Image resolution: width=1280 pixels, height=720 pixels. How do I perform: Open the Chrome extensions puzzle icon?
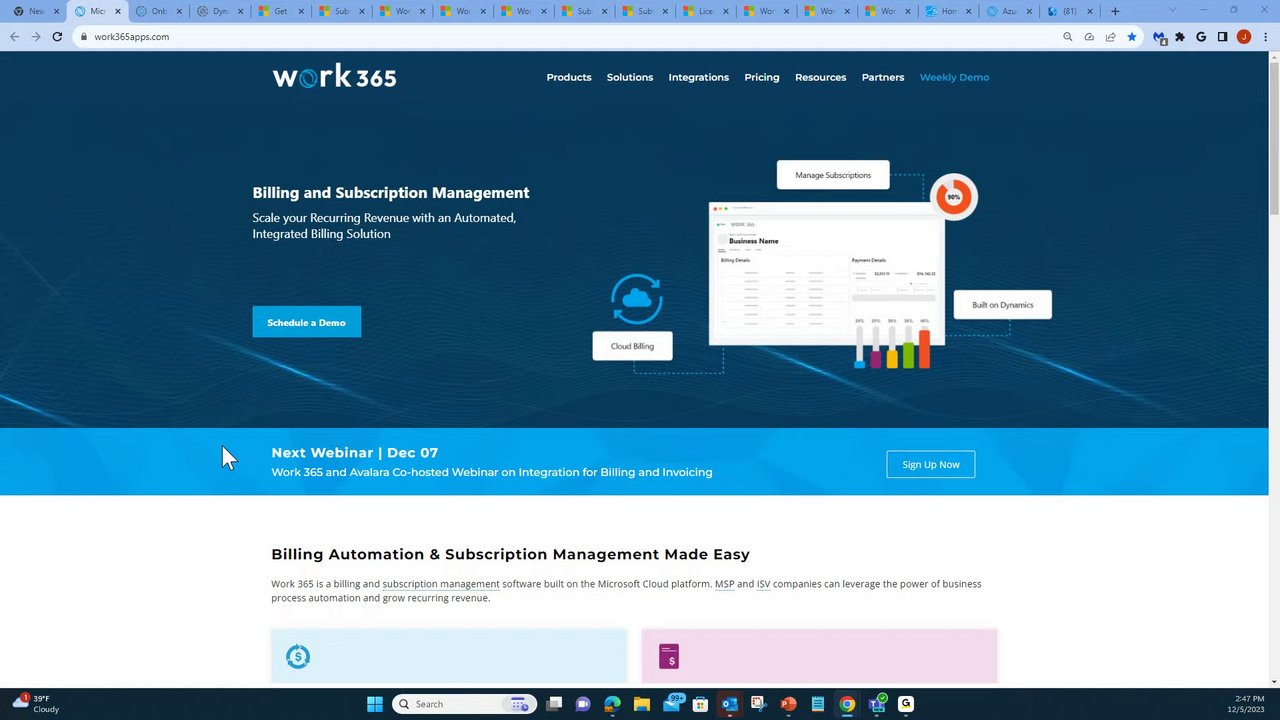tap(1180, 37)
